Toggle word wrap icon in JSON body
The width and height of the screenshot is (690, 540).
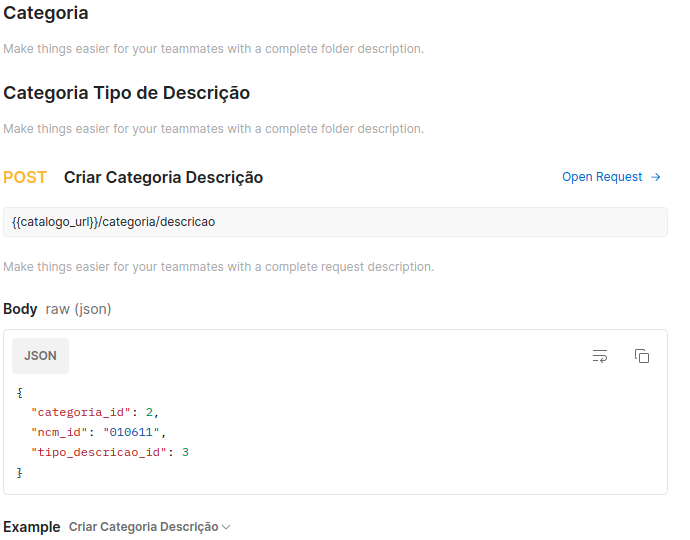600,356
